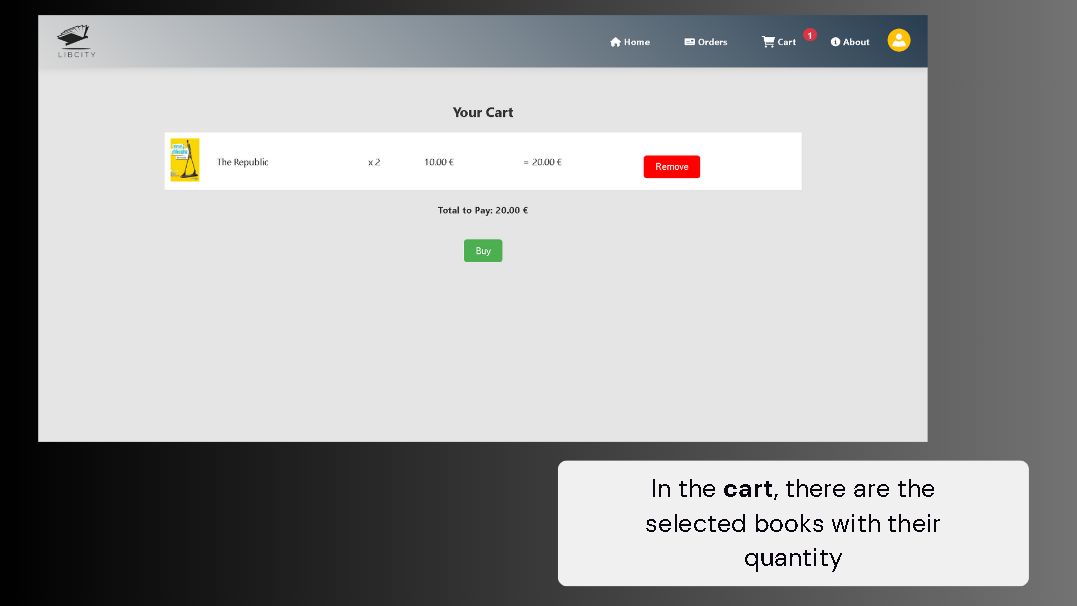Click The Republic book title
Image resolution: width=1077 pixels, height=606 pixels.
coord(242,162)
